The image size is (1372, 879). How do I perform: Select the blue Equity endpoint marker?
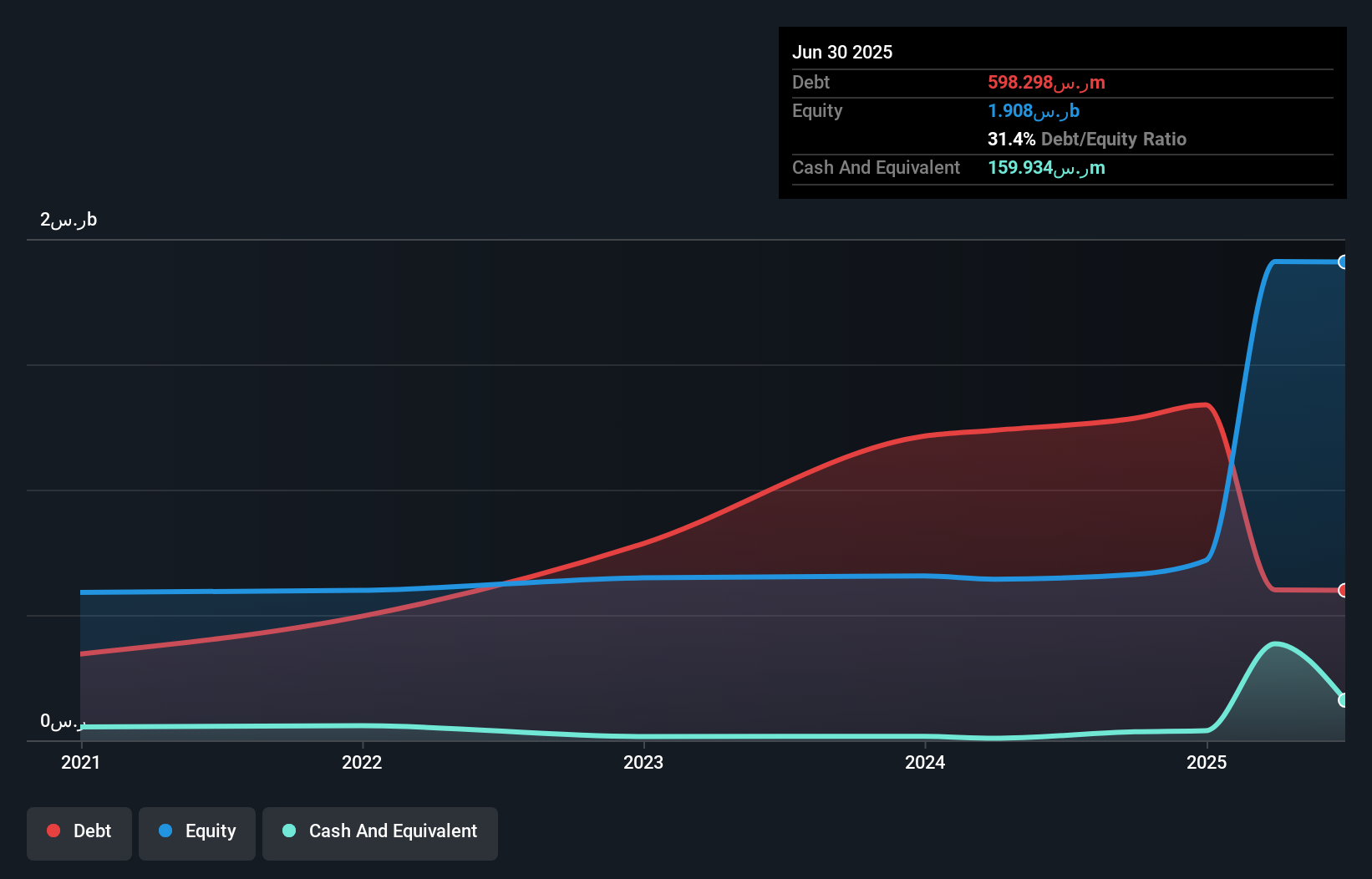tap(1344, 262)
